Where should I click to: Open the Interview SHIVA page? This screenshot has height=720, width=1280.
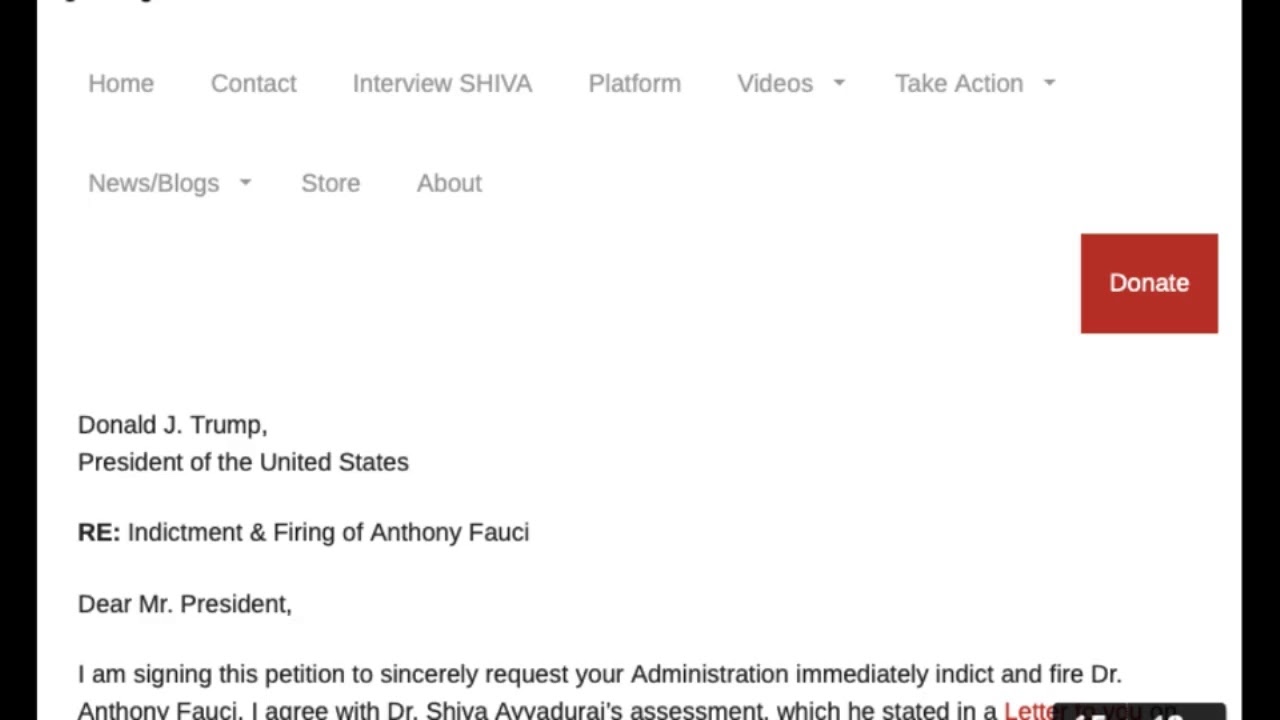point(442,83)
